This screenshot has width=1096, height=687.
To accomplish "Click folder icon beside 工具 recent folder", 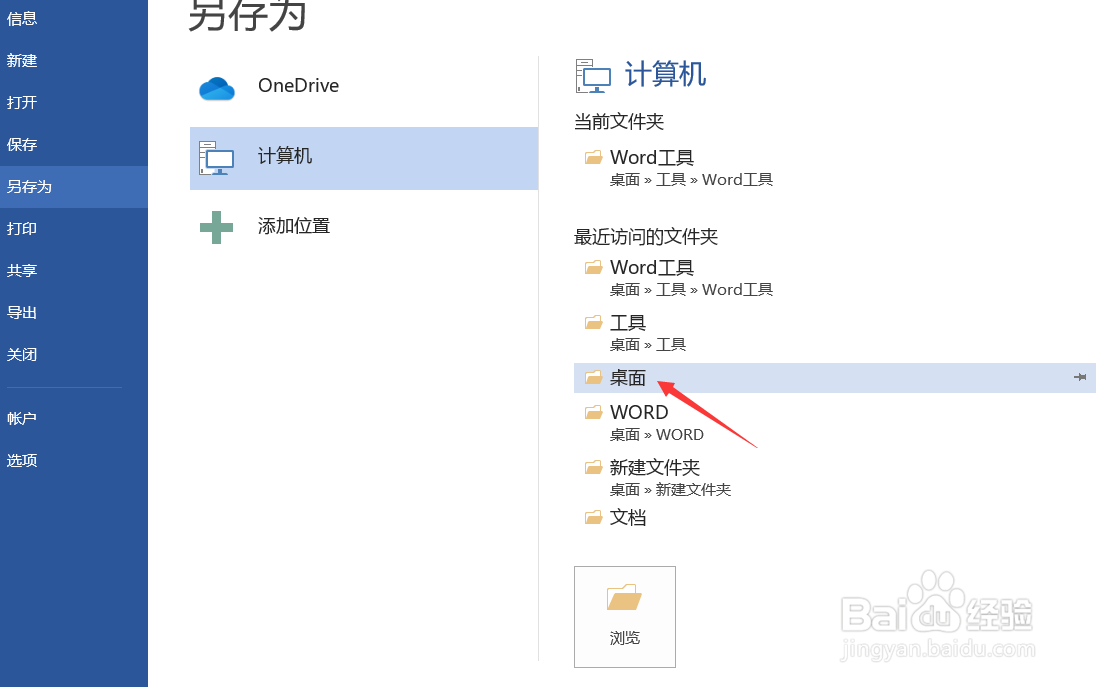I will pos(594,322).
